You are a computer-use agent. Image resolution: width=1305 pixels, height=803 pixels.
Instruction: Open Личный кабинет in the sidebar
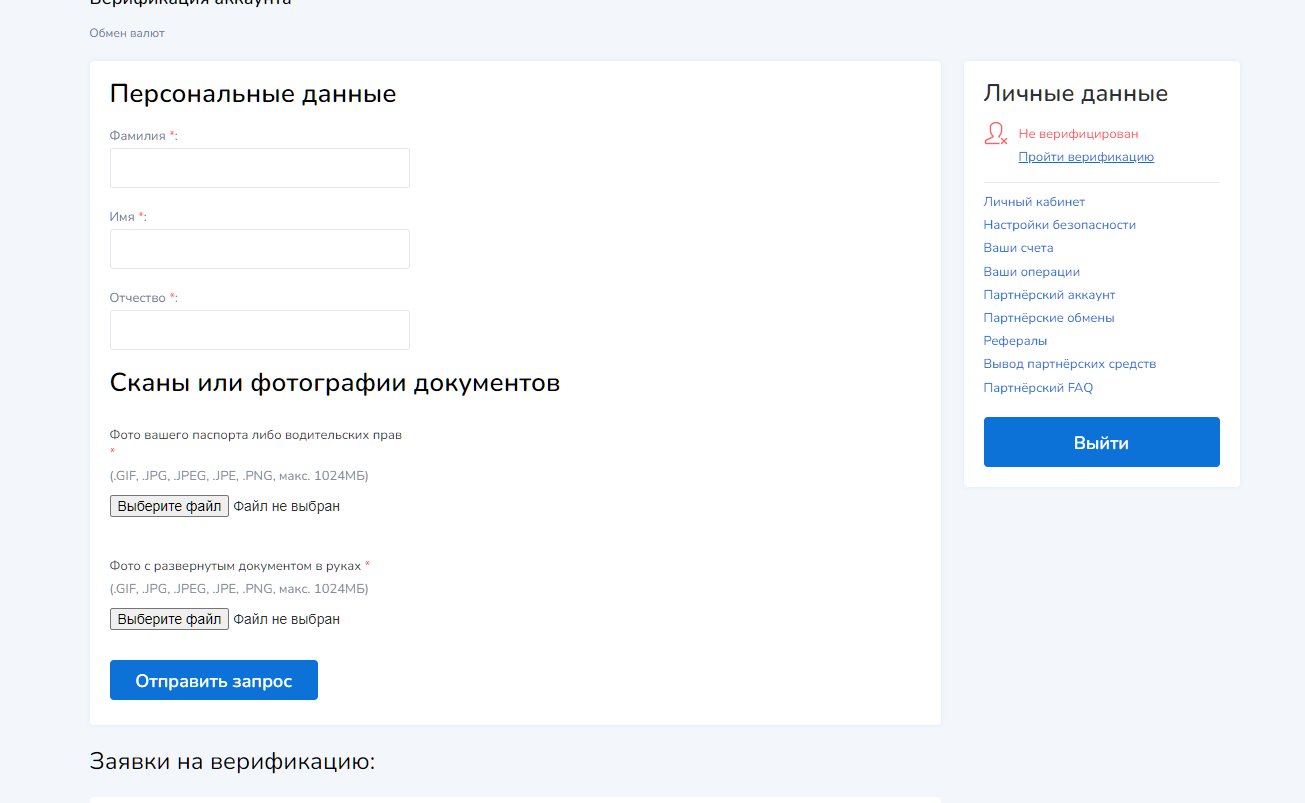1034,202
